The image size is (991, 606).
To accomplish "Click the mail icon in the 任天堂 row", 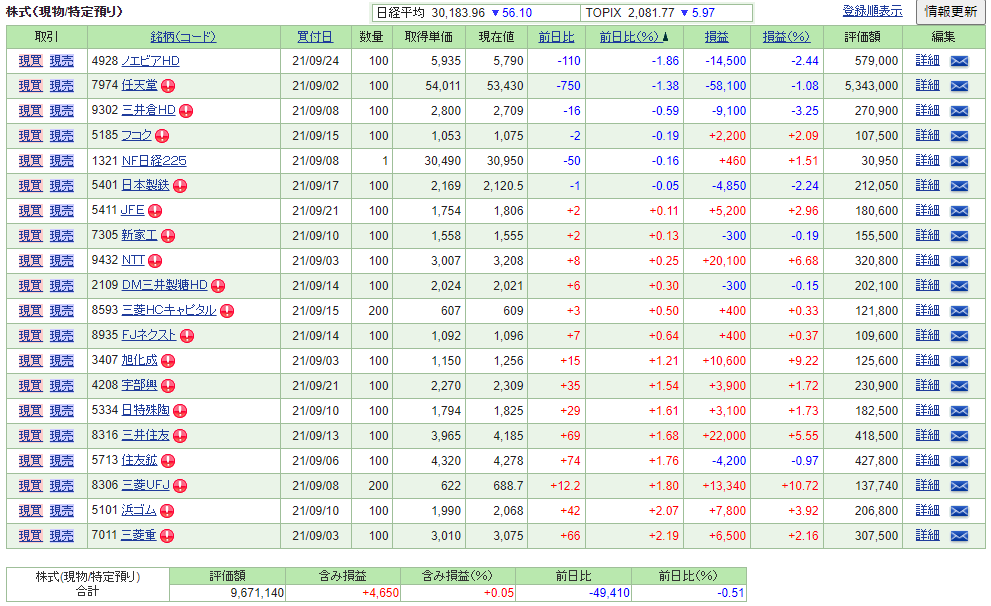I will pyautogui.click(x=959, y=86).
